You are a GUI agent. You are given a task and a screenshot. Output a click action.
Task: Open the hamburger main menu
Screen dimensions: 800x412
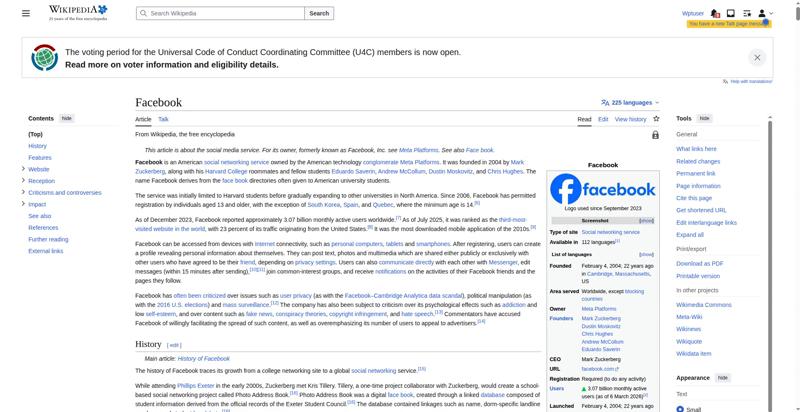pyautogui.click(x=26, y=13)
